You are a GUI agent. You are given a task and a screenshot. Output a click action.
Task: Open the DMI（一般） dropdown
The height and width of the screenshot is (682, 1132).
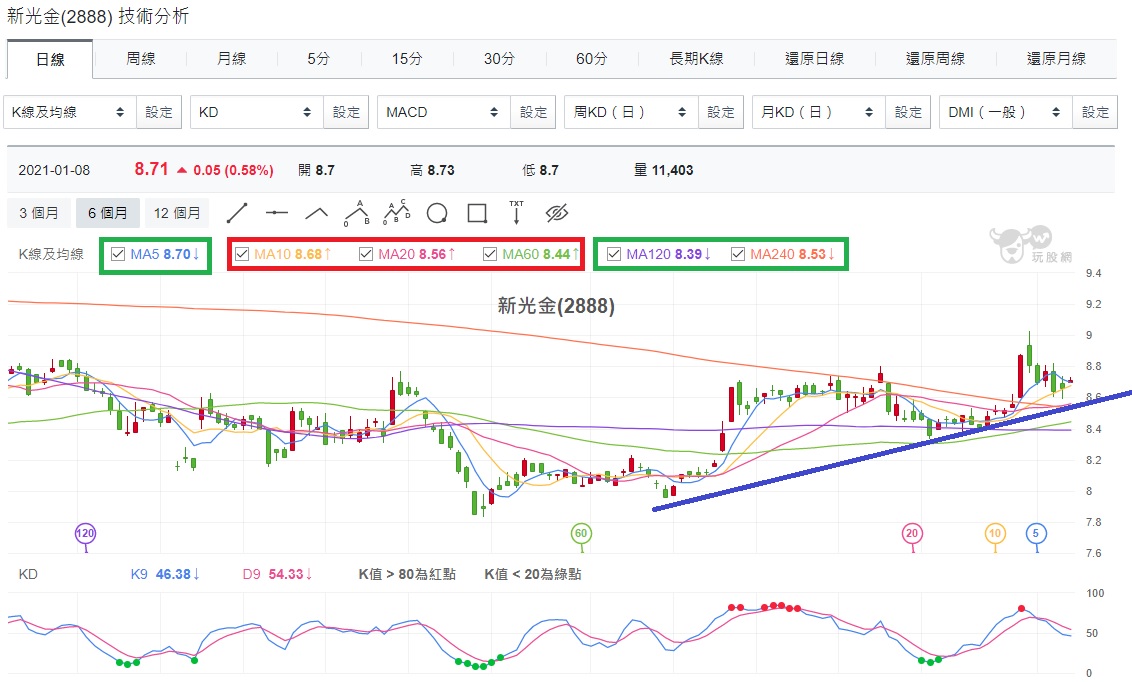point(1006,112)
